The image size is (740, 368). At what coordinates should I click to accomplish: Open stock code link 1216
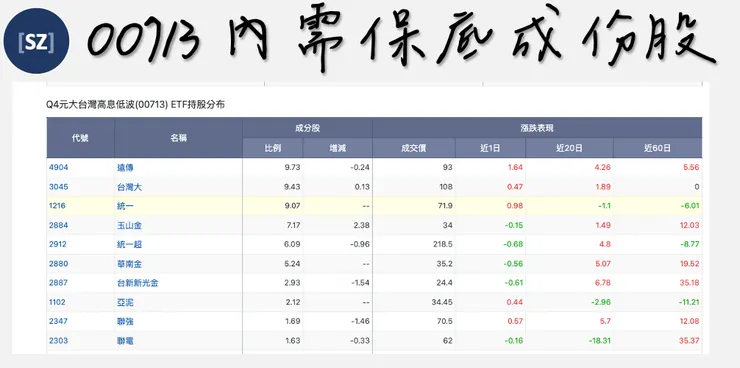click(x=57, y=206)
